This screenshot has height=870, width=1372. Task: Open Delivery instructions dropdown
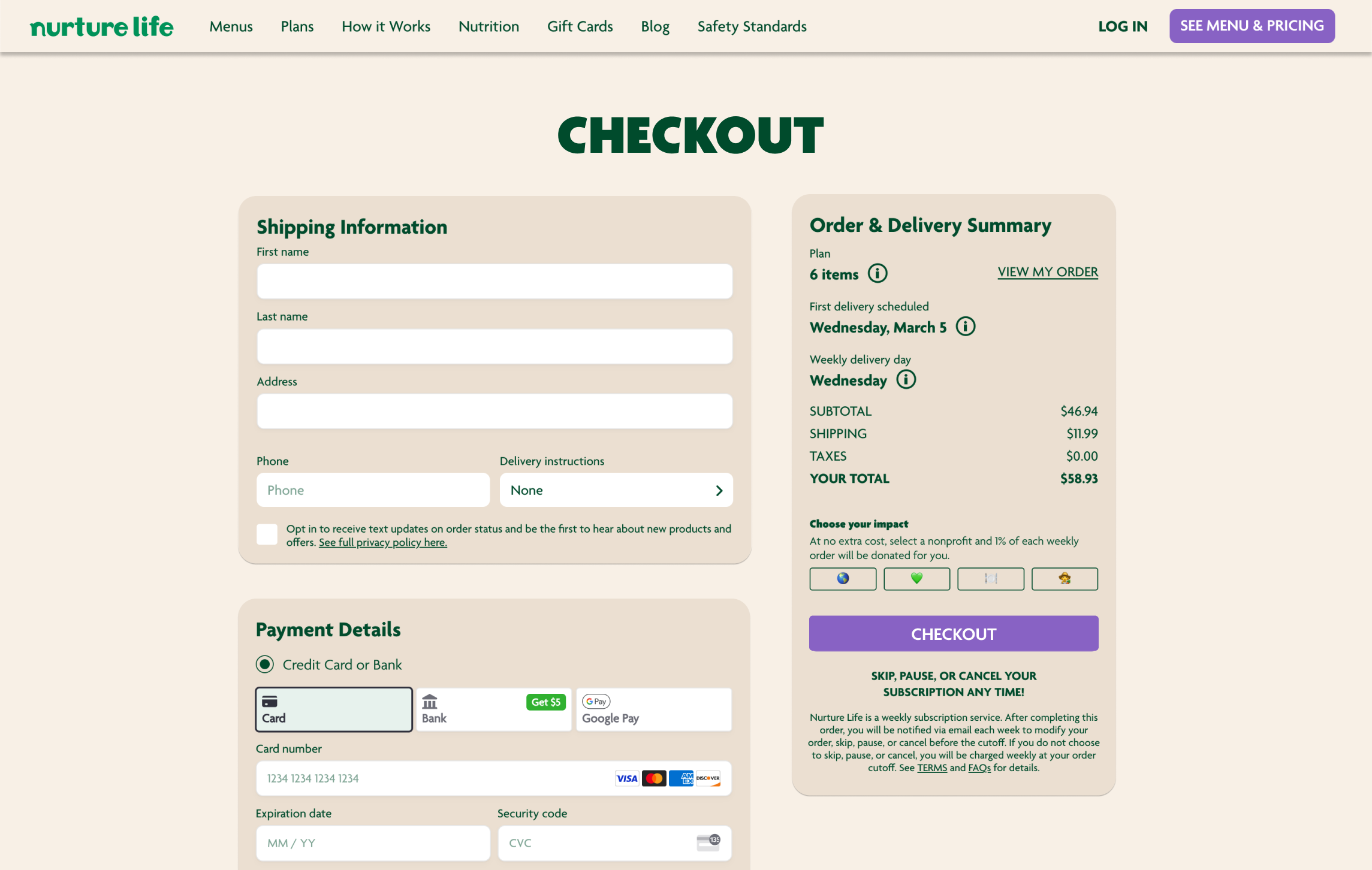(x=616, y=490)
